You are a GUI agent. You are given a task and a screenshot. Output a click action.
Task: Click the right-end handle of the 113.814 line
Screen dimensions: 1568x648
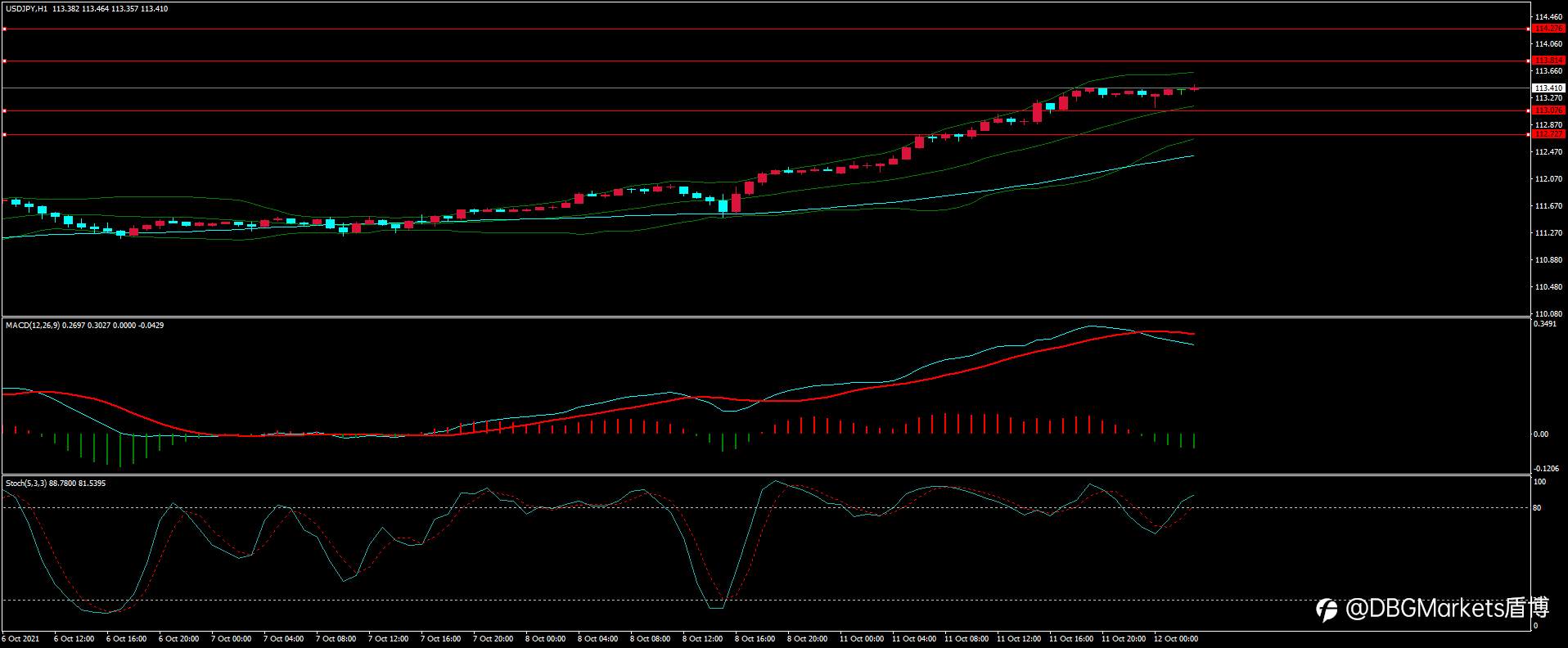coord(1530,61)
